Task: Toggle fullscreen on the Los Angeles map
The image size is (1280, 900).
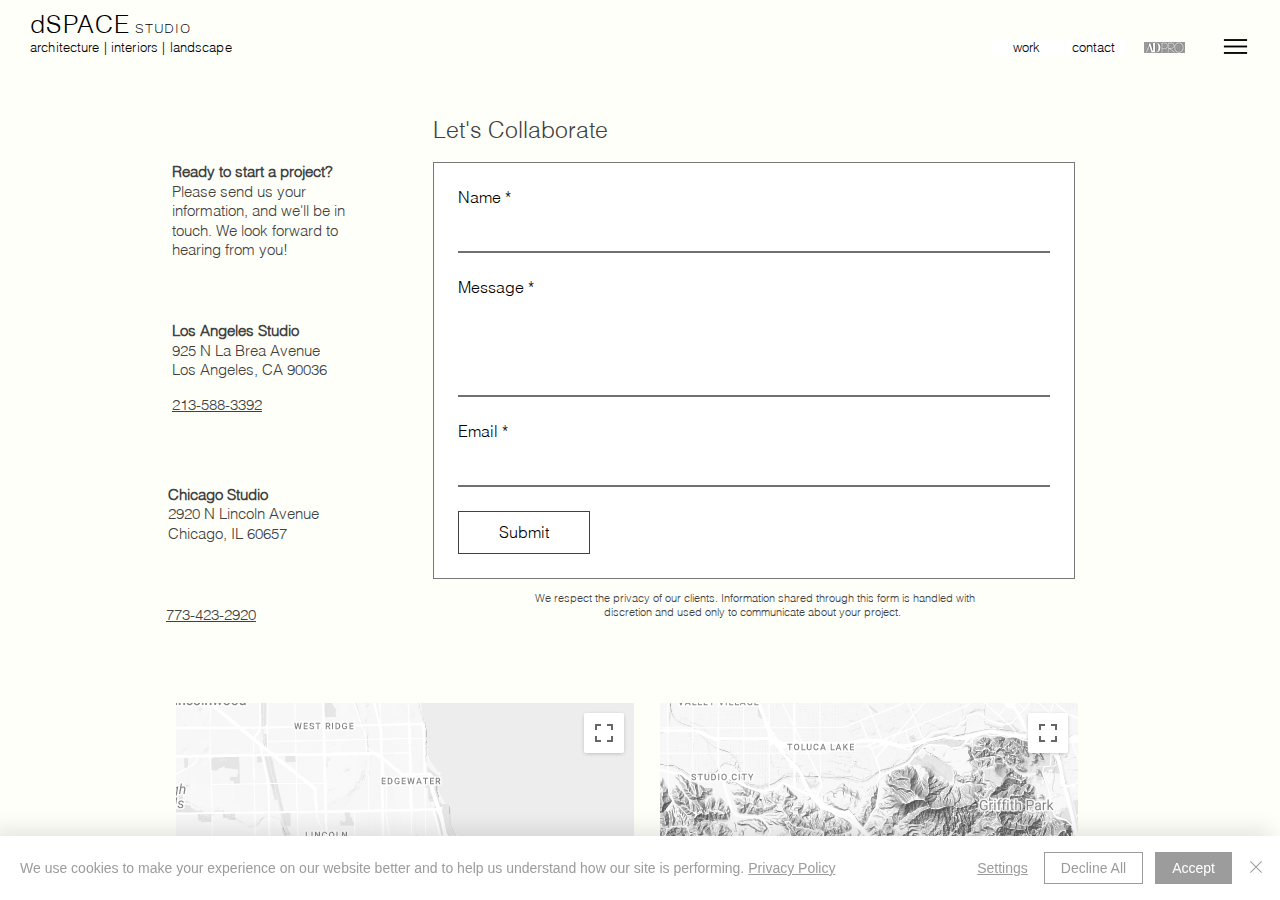Action: (1048, 733)
